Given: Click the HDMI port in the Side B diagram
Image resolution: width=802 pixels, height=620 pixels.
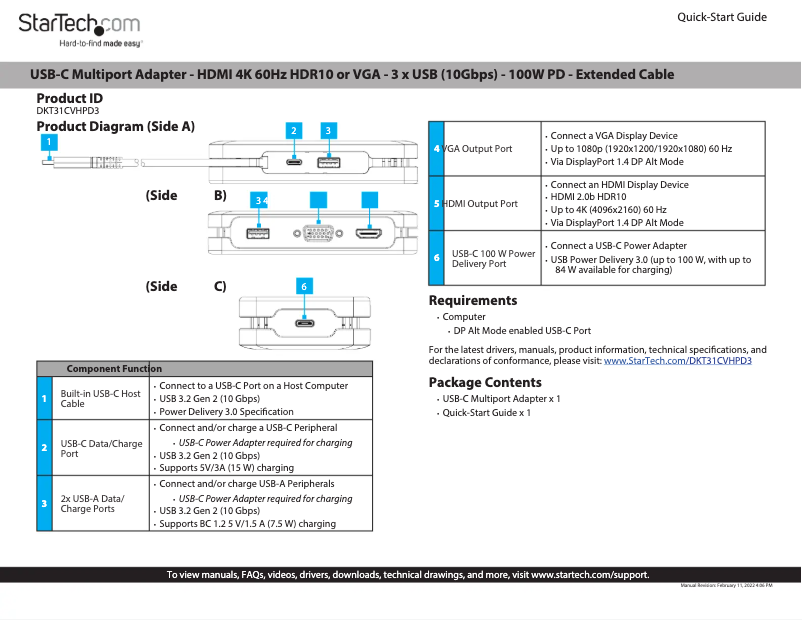Looking at the screenshot, I should [369, 234].
